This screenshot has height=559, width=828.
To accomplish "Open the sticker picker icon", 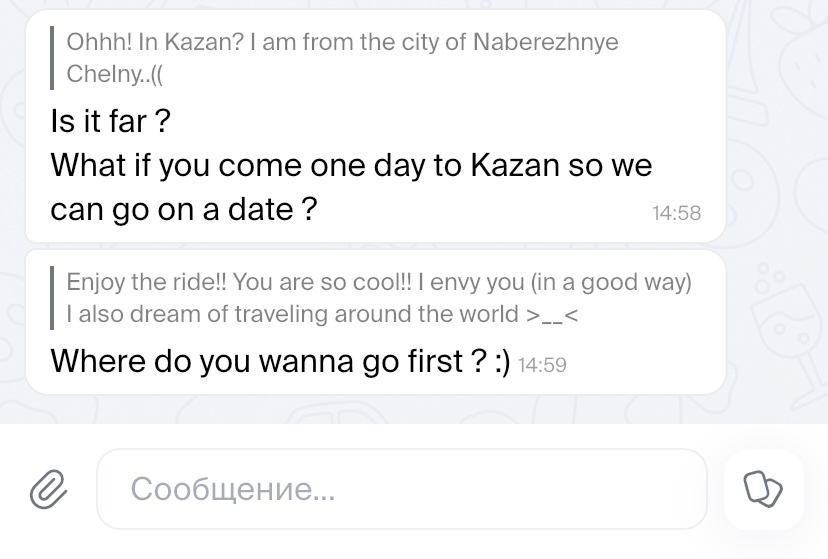I will tap(763, 489).
